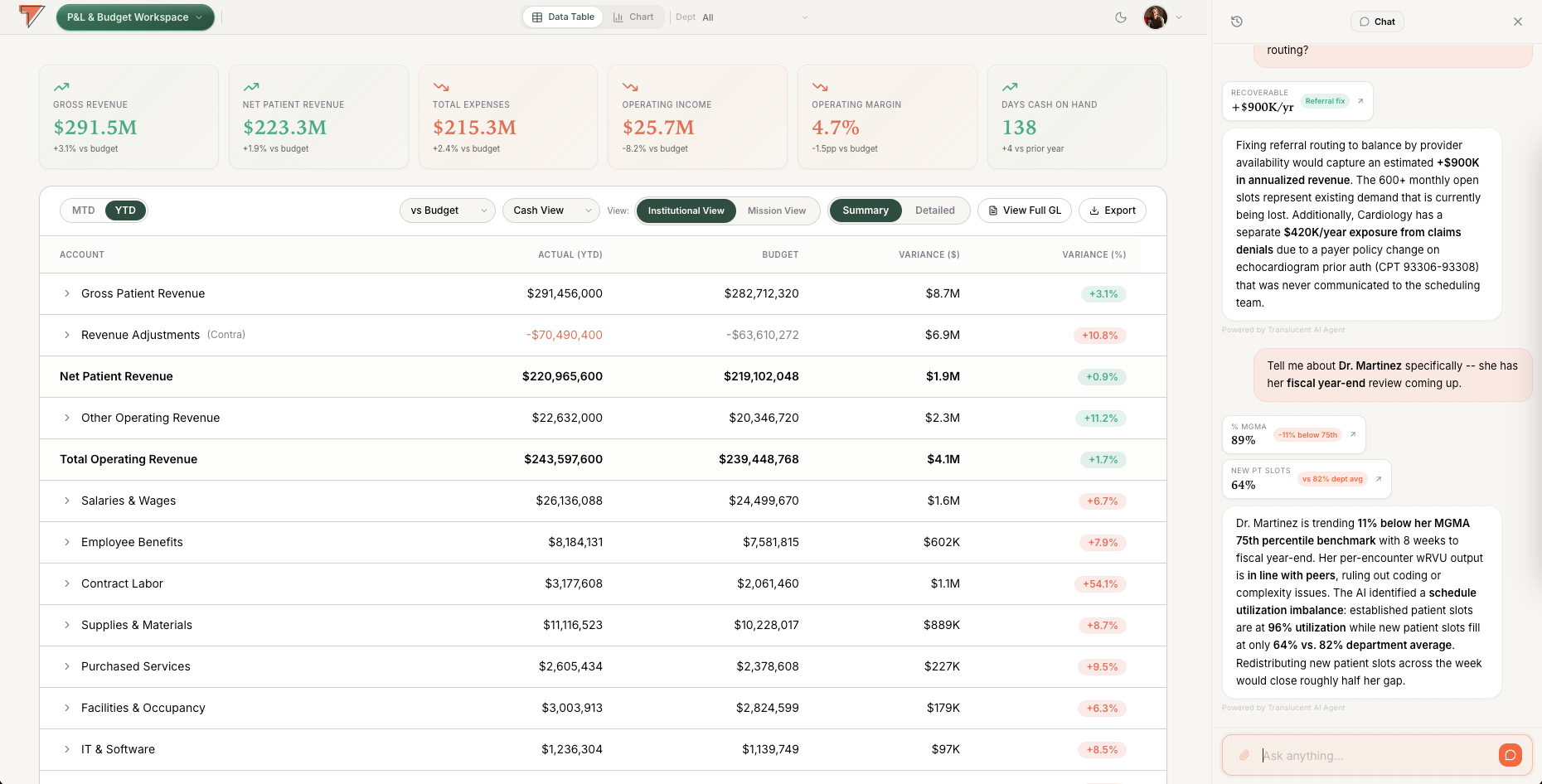Expand the Salaries & Wages row
Image resolution: width=1542 pixels, height=784 pixels.
coord(67,501)
